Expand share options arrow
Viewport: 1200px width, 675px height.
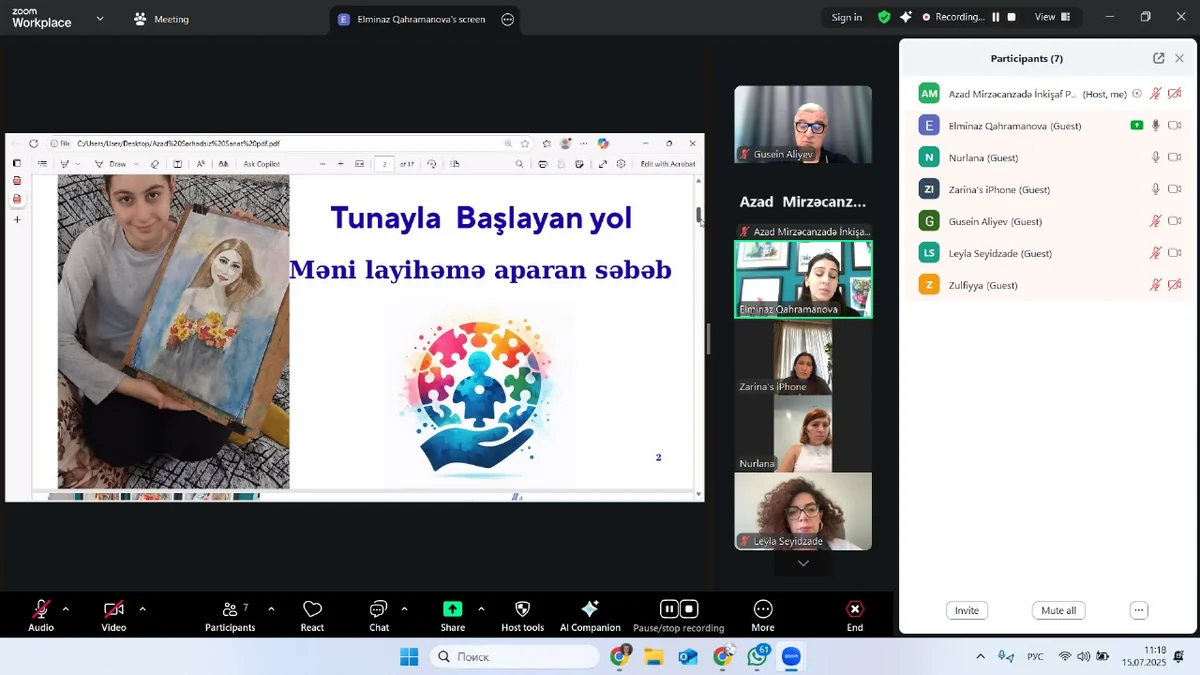pos(481,609)
